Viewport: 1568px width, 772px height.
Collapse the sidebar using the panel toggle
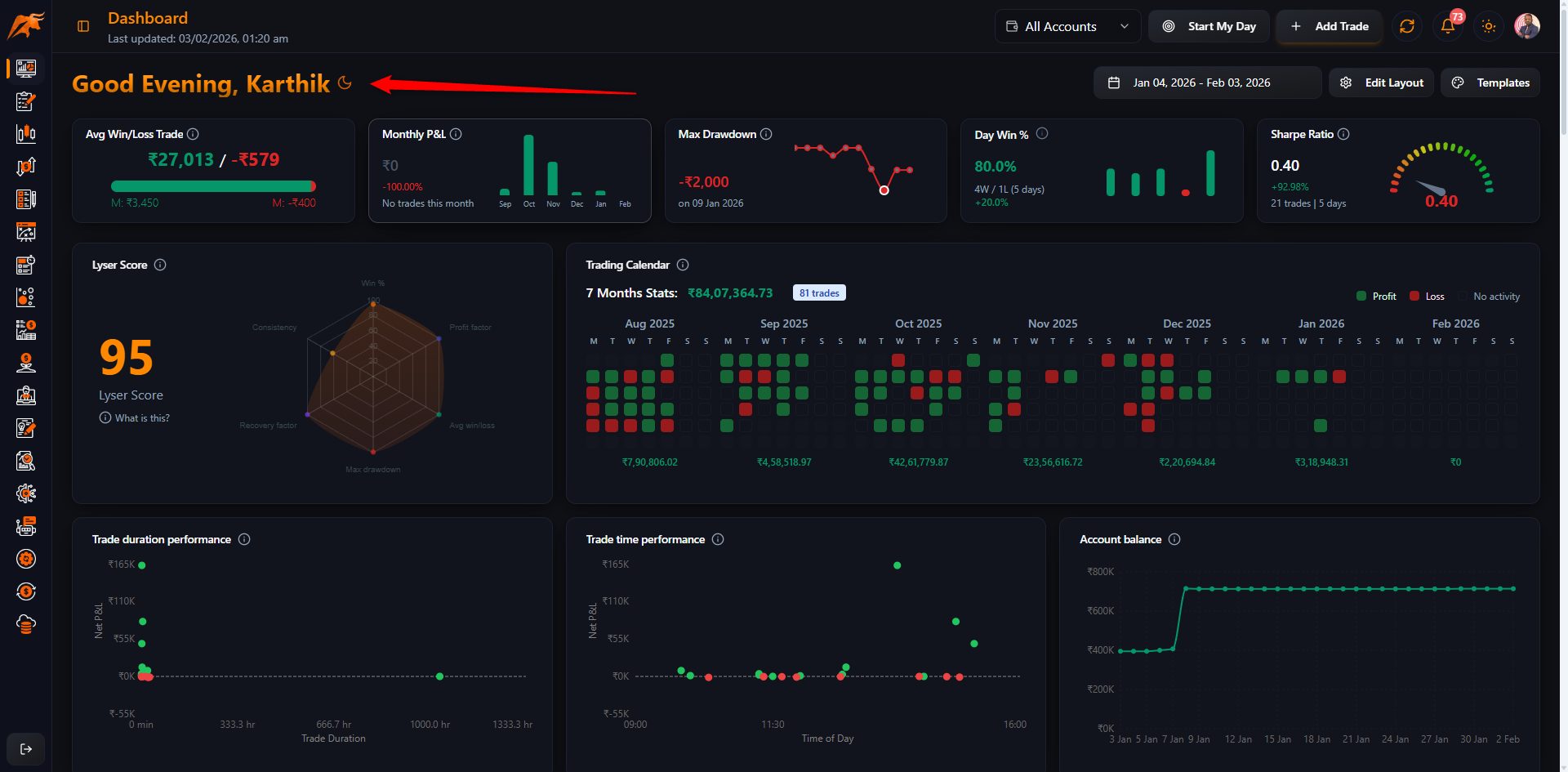tap(82, 25)
